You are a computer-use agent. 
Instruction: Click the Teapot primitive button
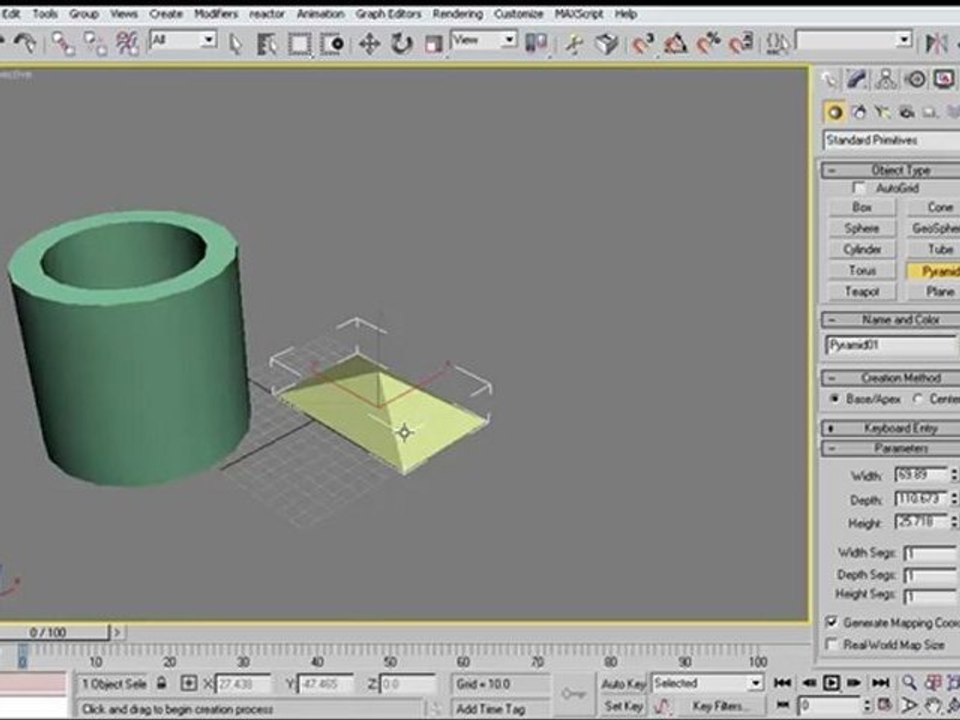click(x=862, y=291)
